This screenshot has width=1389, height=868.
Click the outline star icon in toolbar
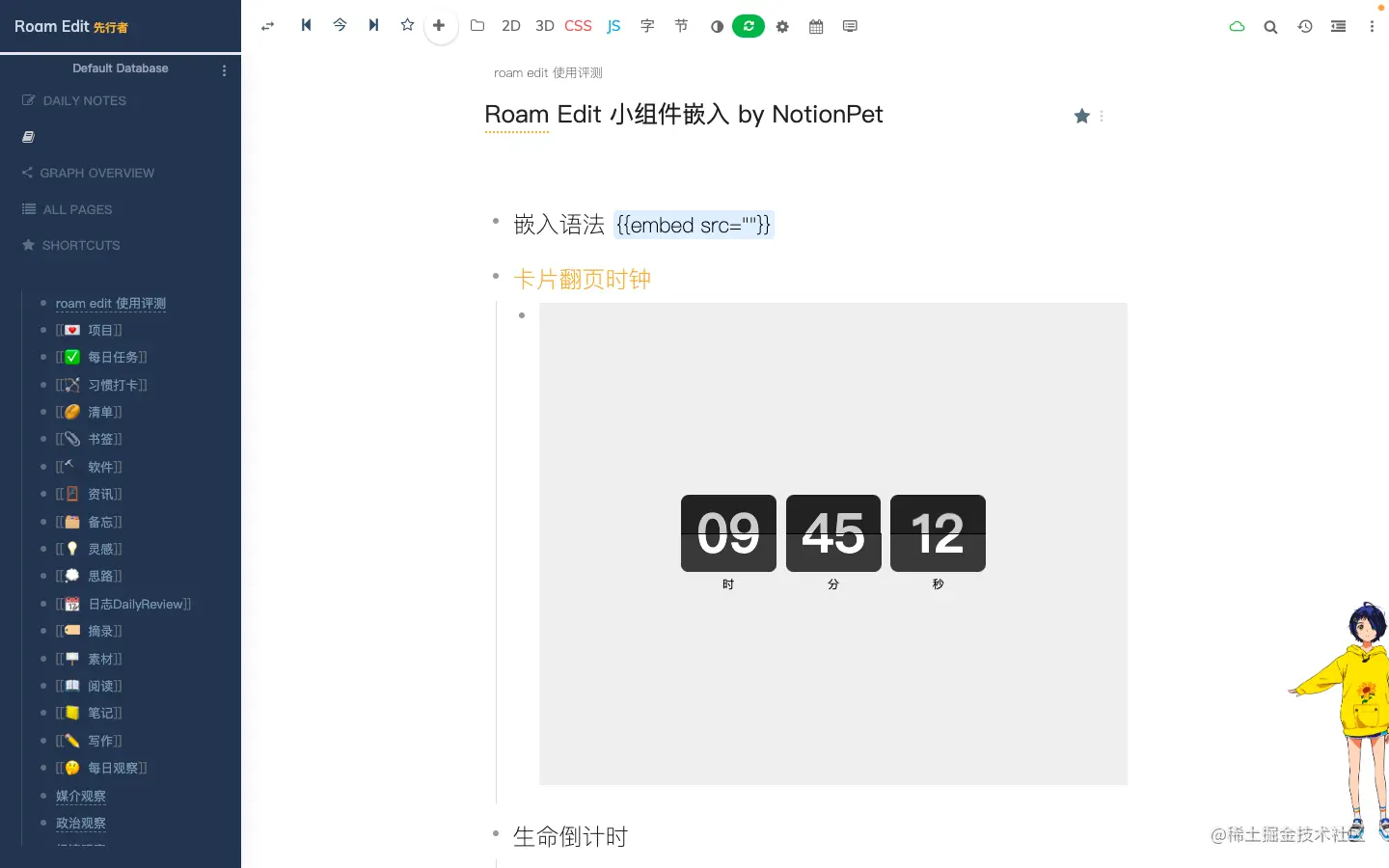[407, 25]
